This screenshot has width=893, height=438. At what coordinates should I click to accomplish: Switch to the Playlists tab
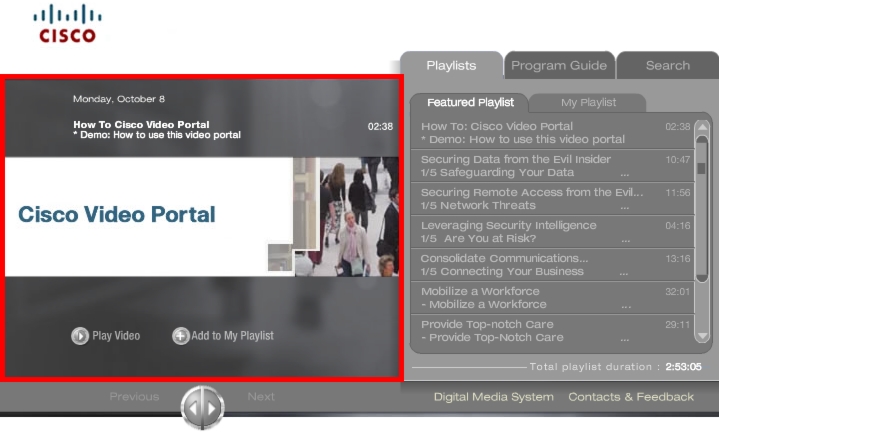(x=451, y=66)
